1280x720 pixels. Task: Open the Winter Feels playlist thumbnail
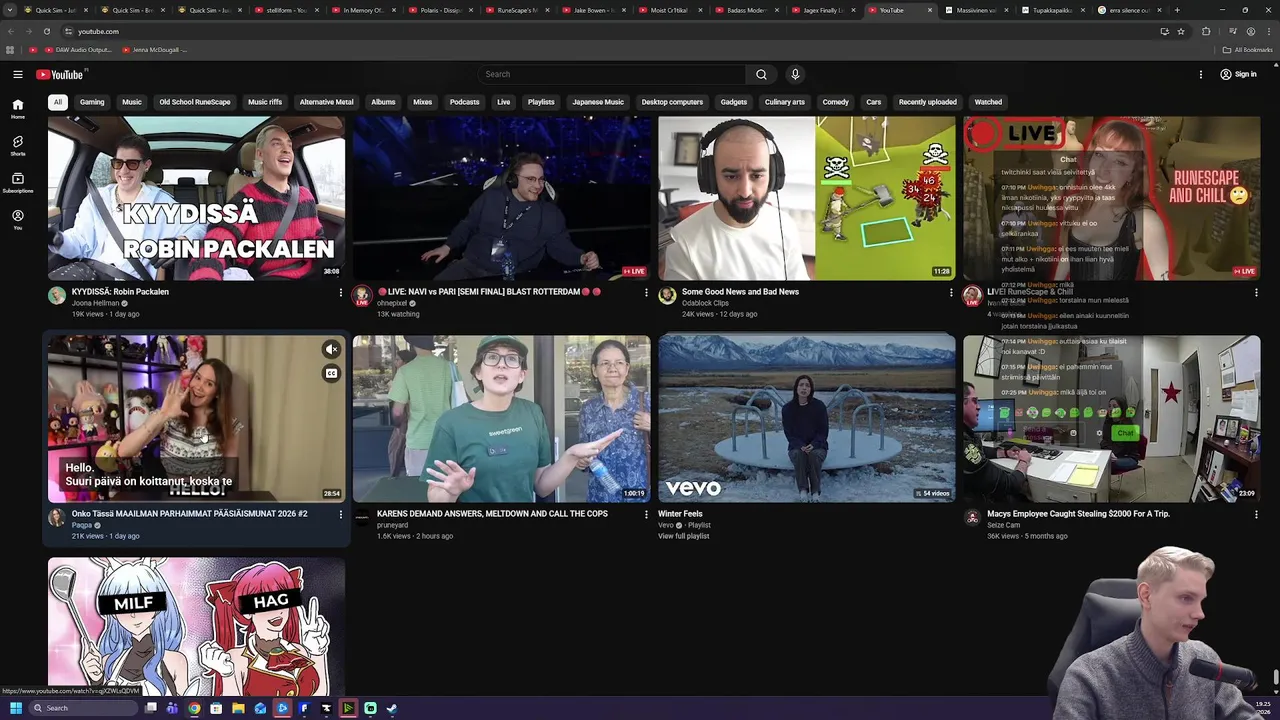(x=807, y=418)
